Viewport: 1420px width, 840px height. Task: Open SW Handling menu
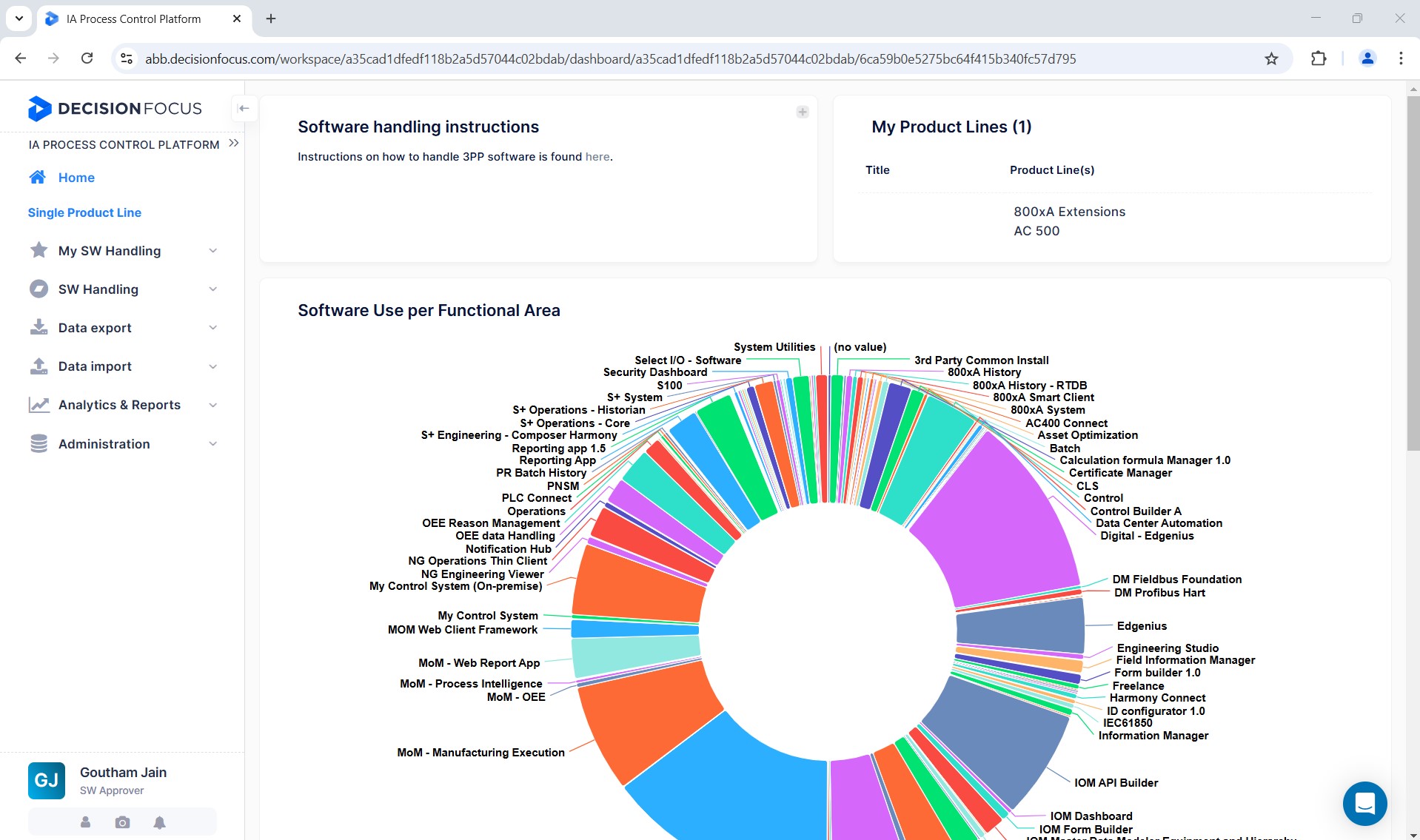(x=98, y=289)
